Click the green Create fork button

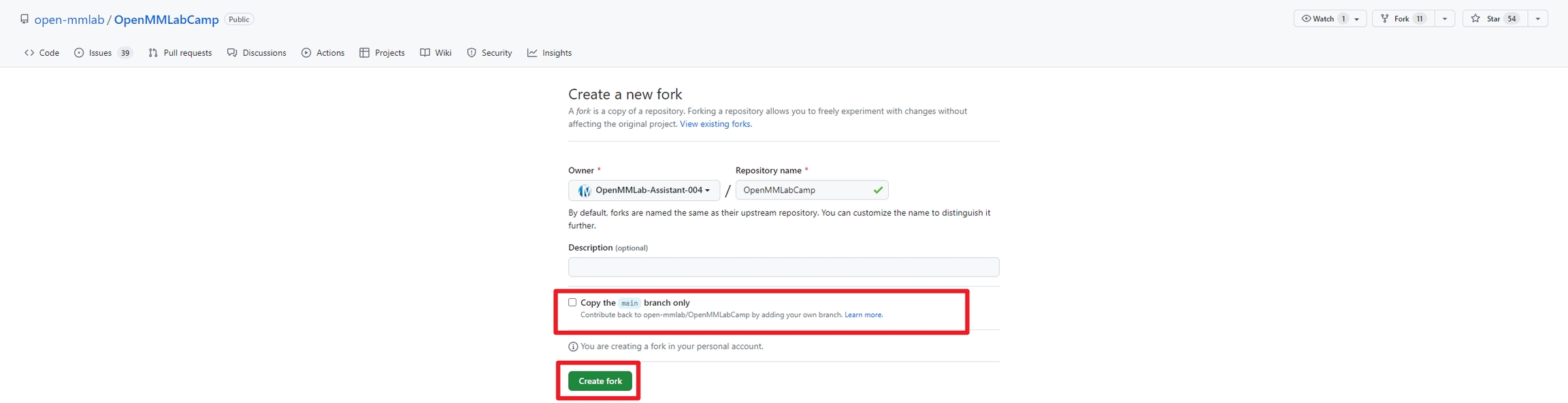click(x=600, y=381)
